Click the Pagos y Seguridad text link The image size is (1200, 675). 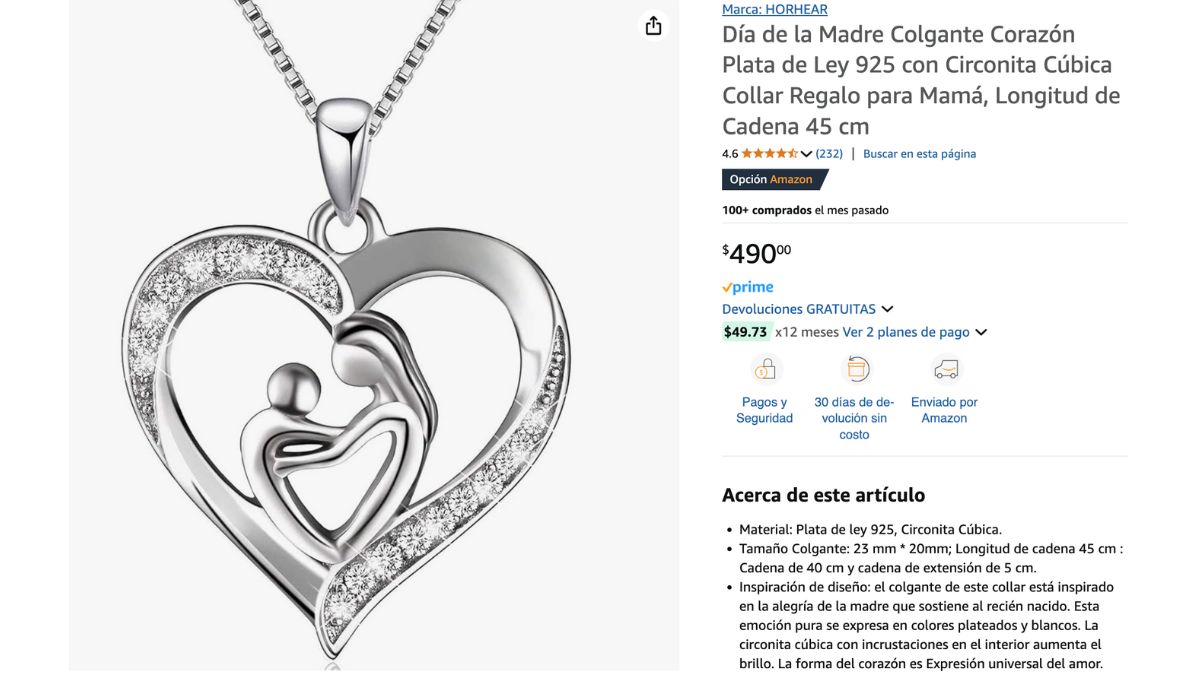tap(764, 410)
